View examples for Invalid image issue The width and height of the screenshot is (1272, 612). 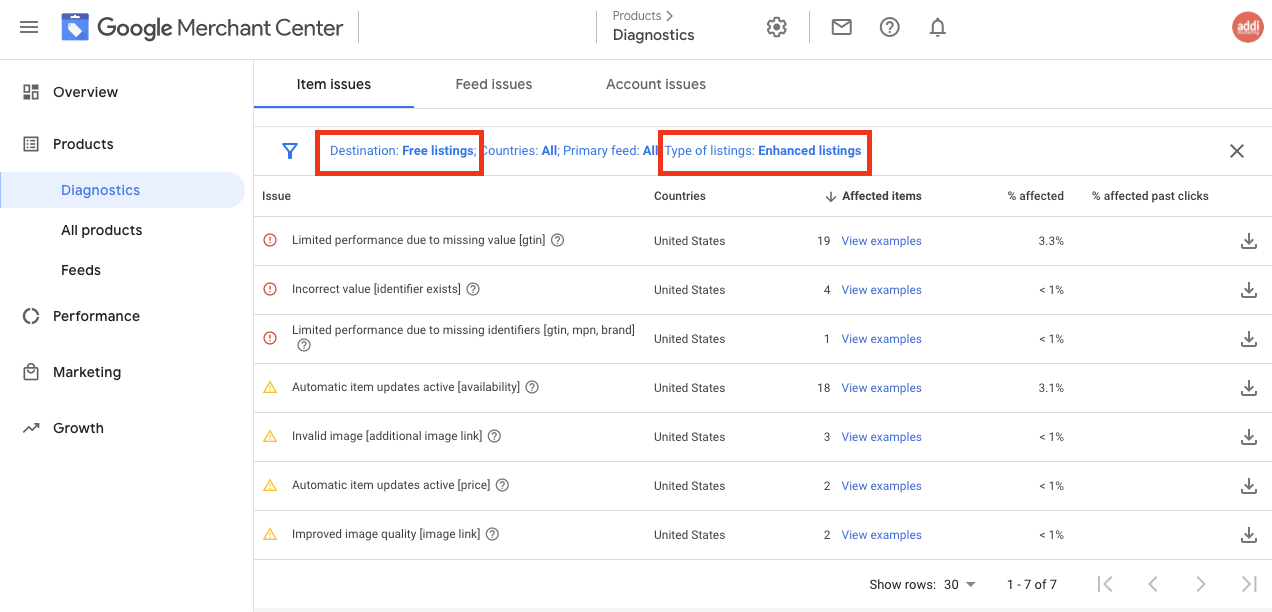point(881,437)
